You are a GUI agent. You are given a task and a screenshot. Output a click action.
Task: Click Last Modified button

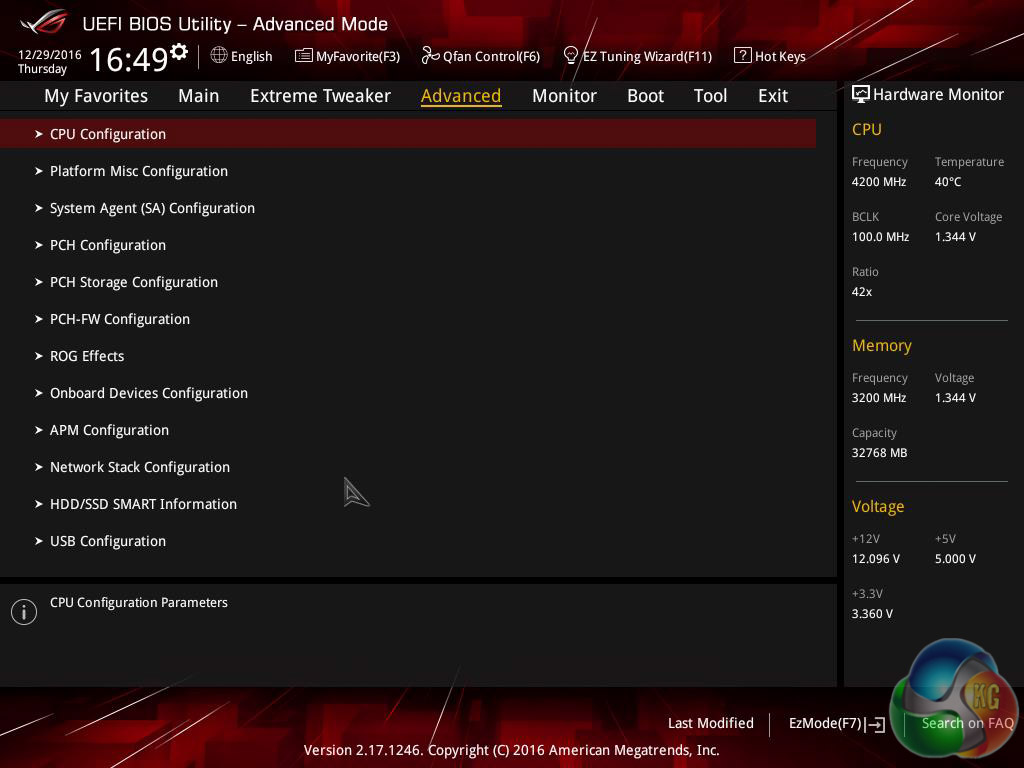click(x=711, y=724)
